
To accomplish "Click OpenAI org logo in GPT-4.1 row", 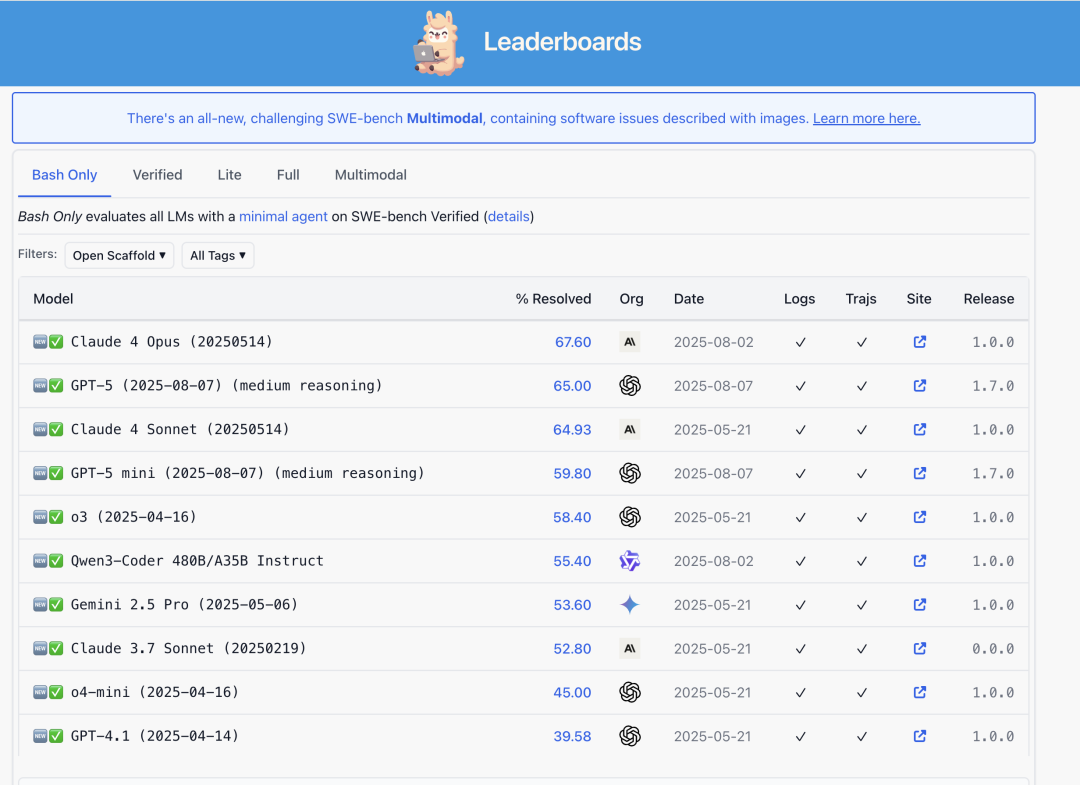I will (x=630, y=736).
